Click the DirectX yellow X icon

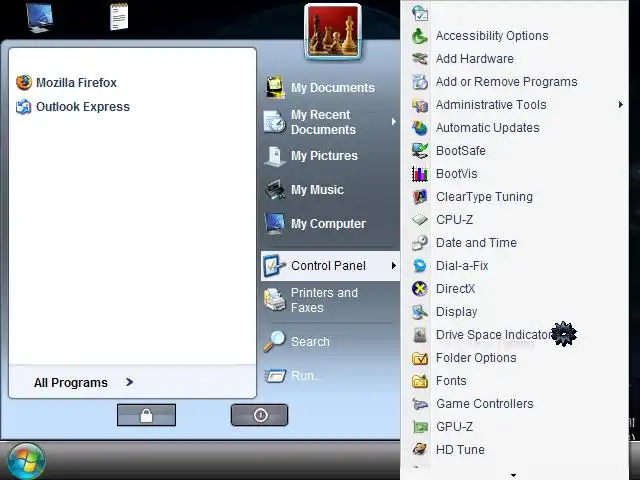(x=420, y=289)
